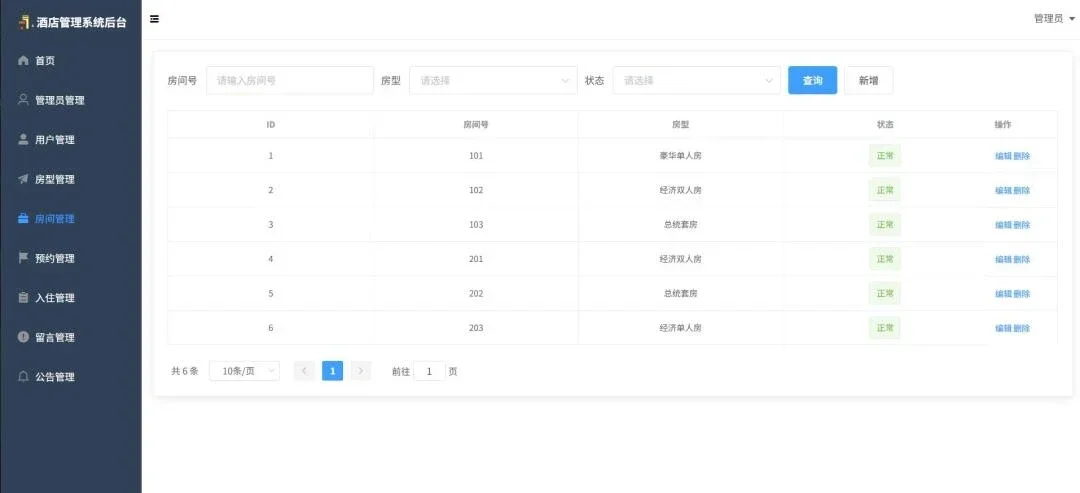Delete room 103 via 删除 link
1080x493 pixels.
[1022, 225]
